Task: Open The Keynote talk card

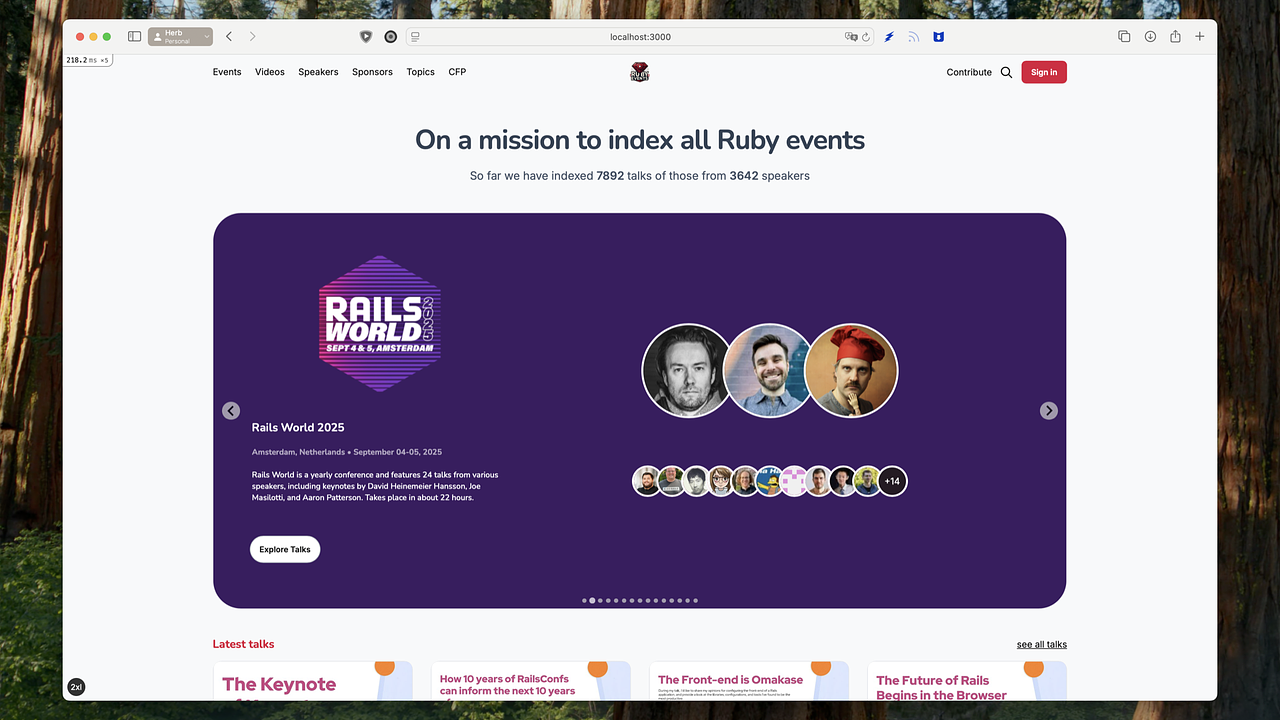Action: (x=313, y=681)
